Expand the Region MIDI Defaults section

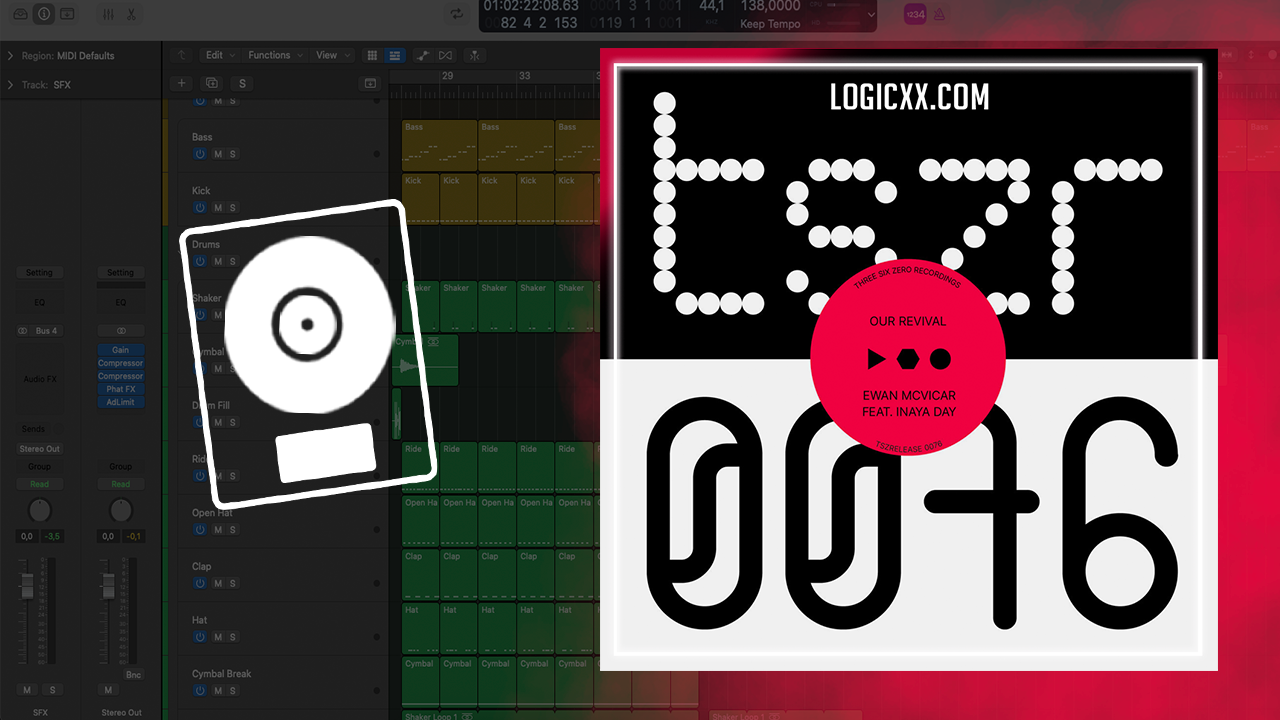pos(11,56)
